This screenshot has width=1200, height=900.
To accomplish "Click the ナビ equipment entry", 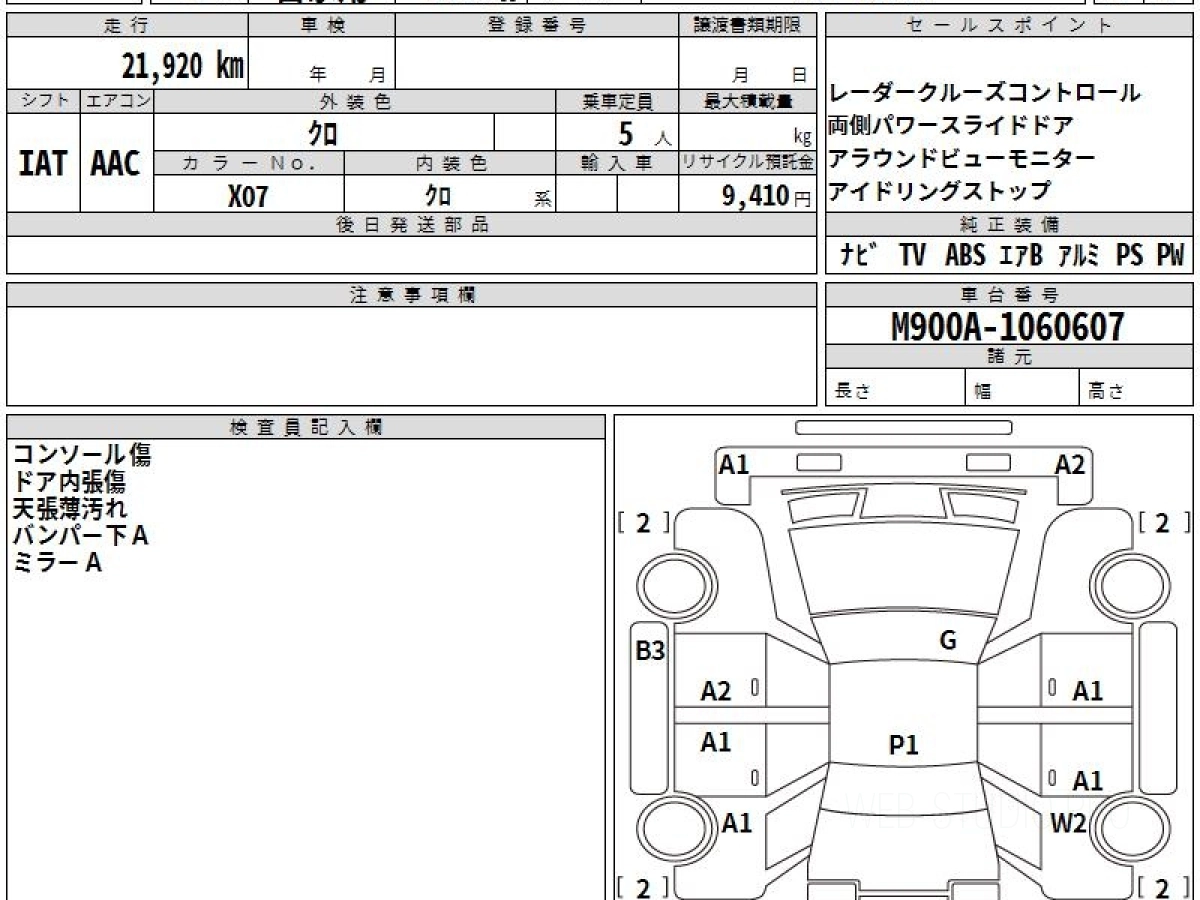I will click(859, 256).
